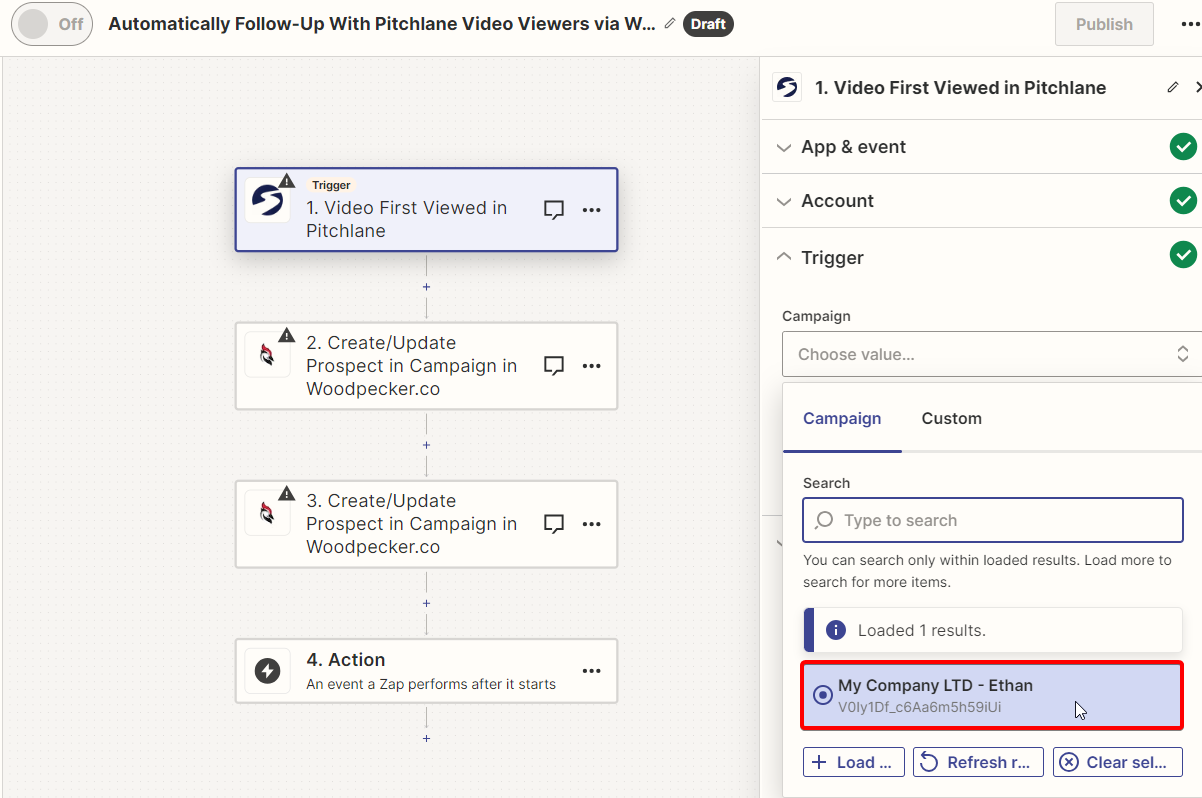Click lightning icon on step 4 Action
The height and width of the screenshot is (798, 1202).
[x=267, y=671]
